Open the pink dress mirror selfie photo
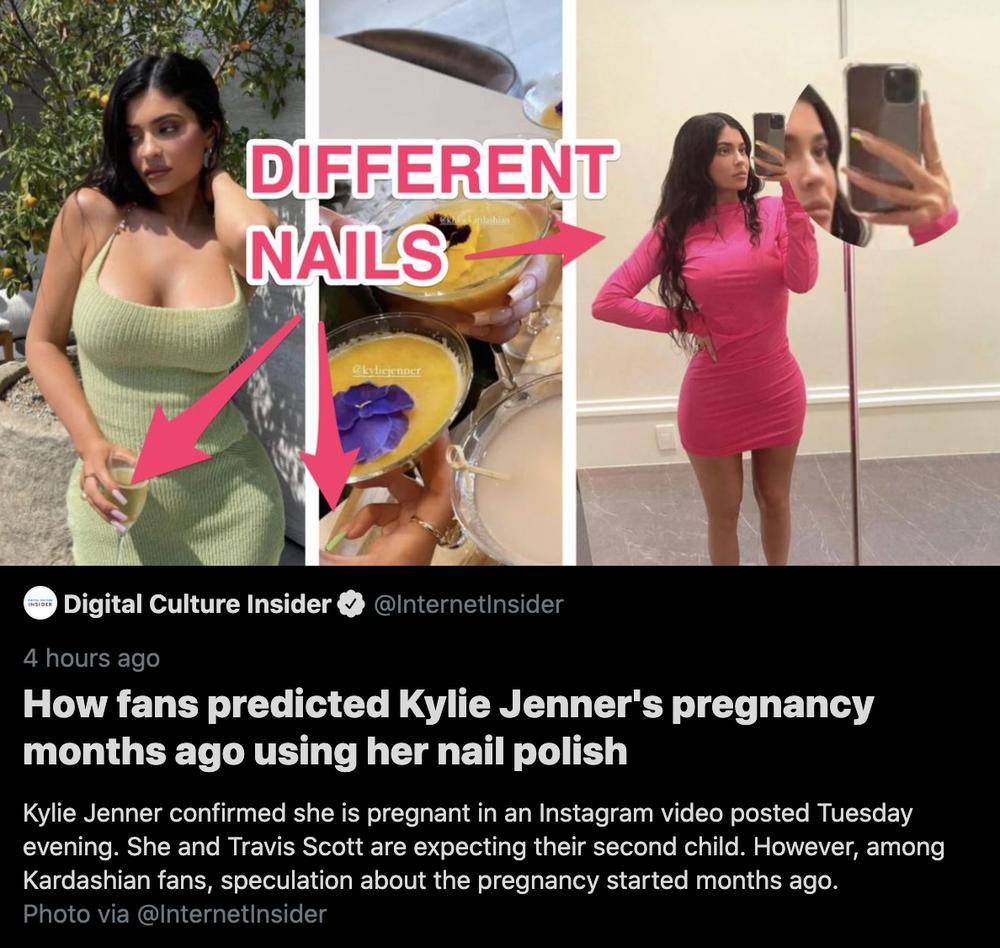1000x948 pixels. (x=788, y=282)
